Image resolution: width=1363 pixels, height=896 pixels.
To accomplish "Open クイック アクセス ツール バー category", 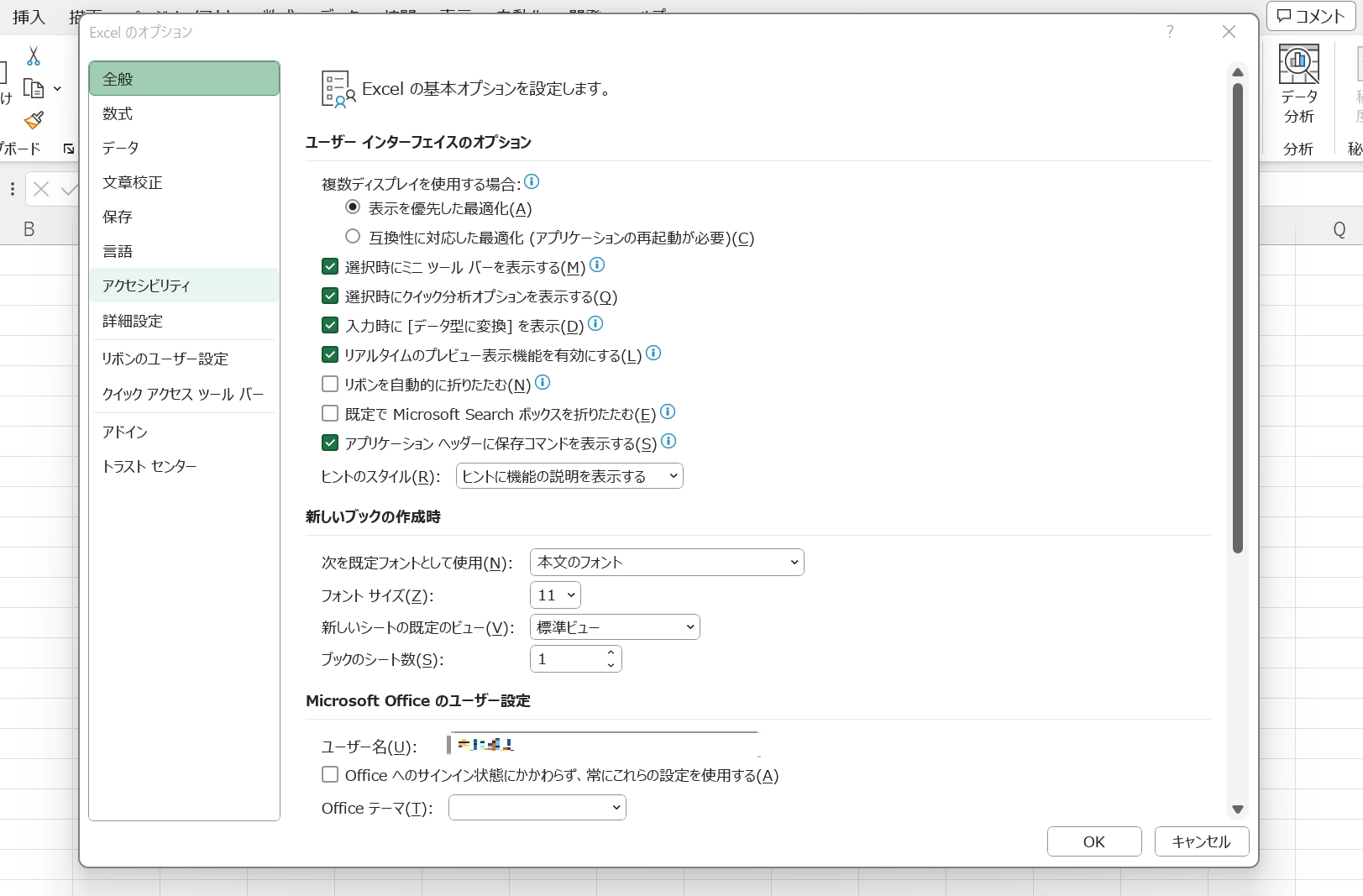I will click(184, 394).
